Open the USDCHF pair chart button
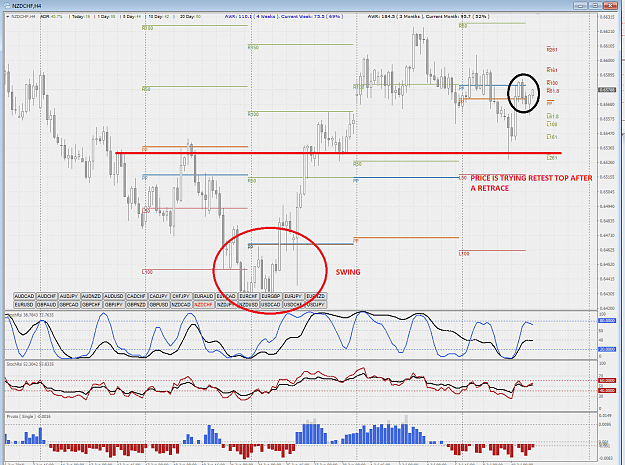The width and height of the screenshot is (625, 465). [x=293, y=305]
